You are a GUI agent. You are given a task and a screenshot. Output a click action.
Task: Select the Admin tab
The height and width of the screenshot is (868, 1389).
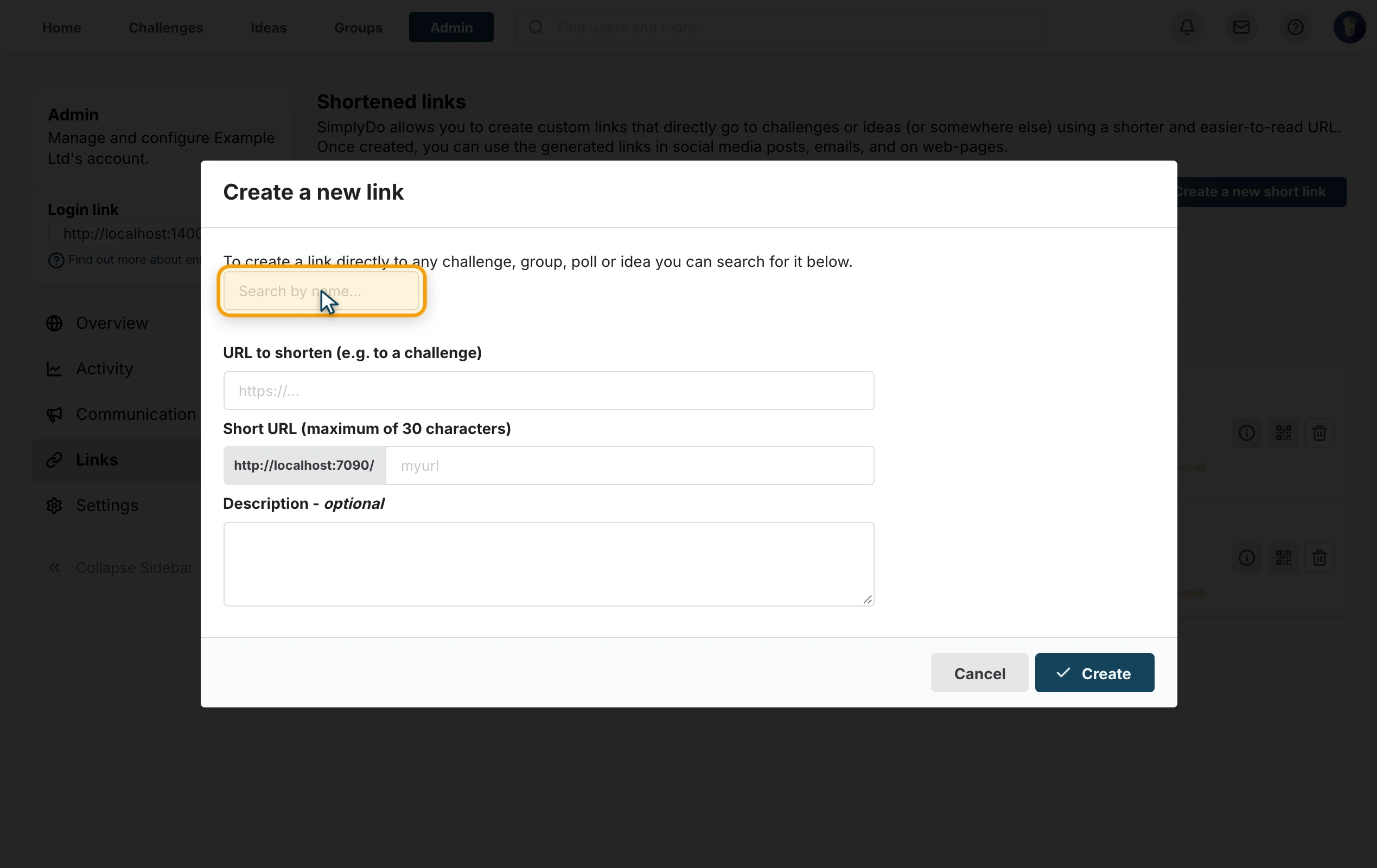451,28
